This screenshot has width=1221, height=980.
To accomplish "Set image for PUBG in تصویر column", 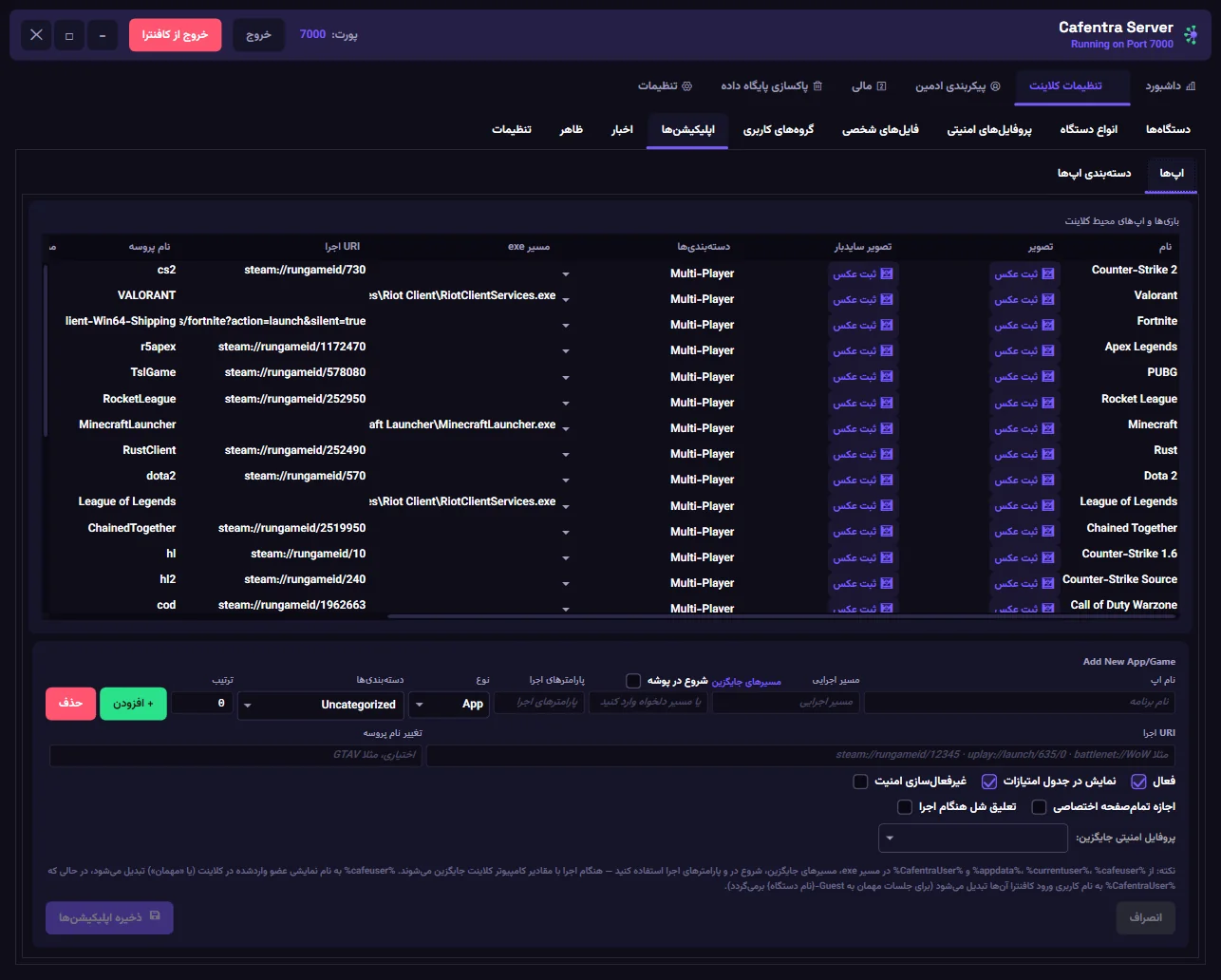I will click(1024, 377).
